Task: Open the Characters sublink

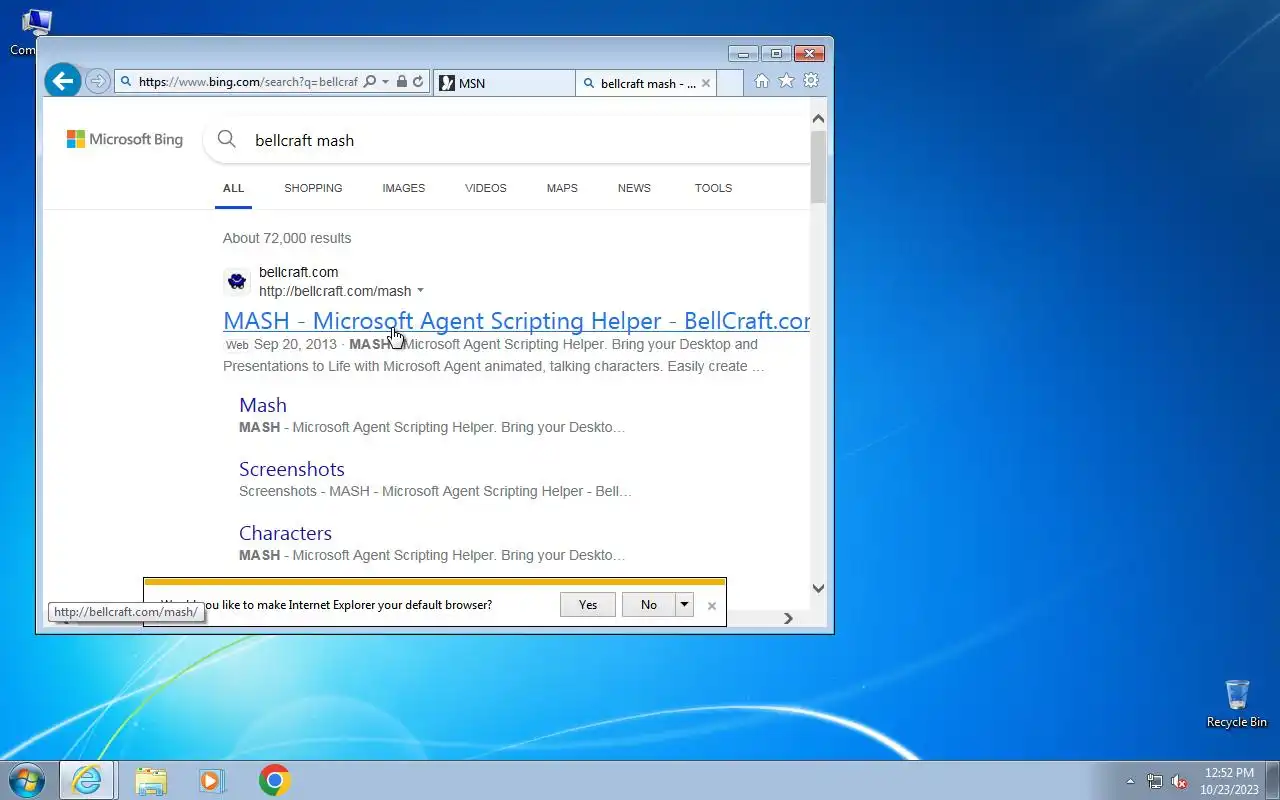Action: 285,533
